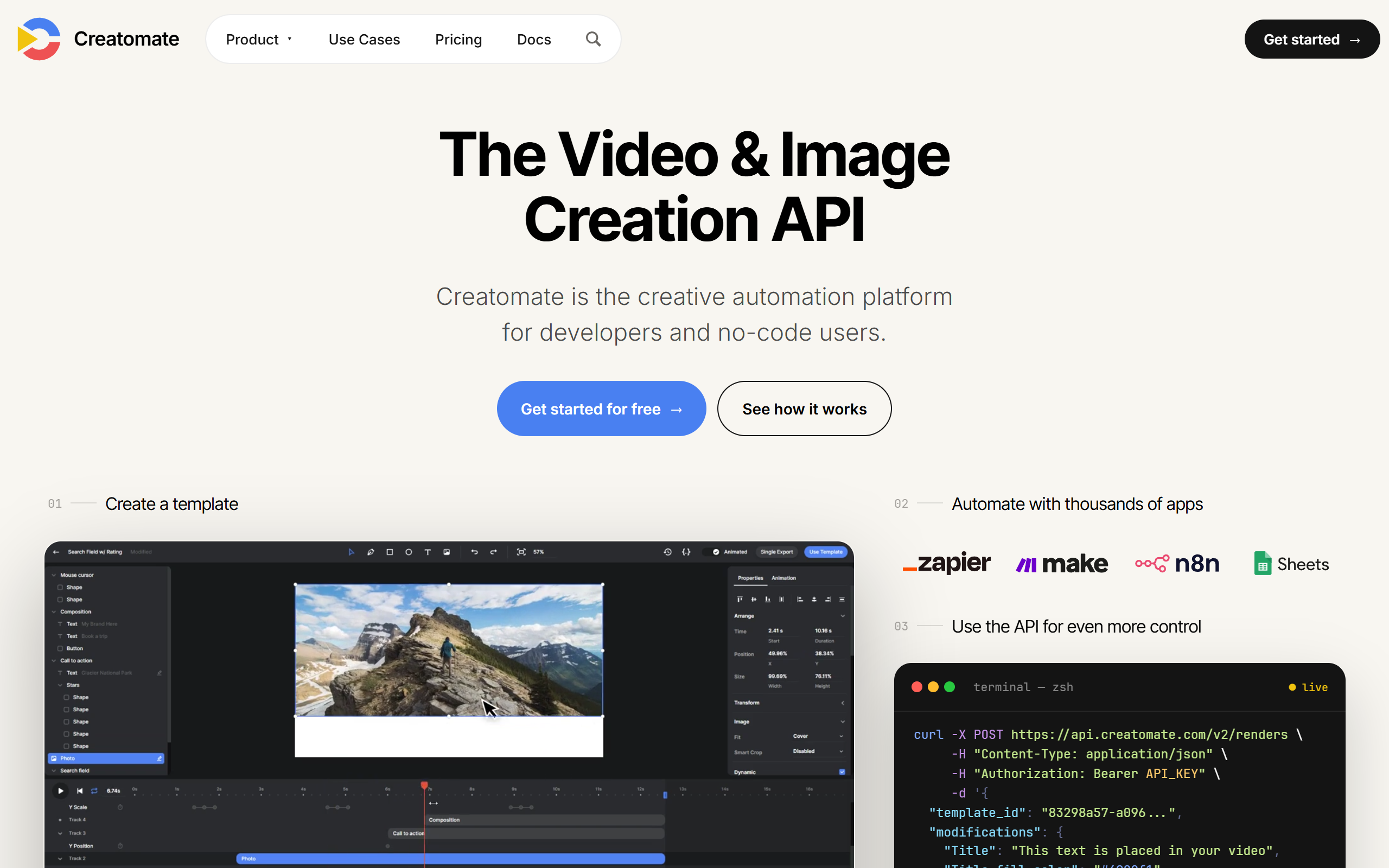Image resolution: width=1389 pixels, height=868 pixels.
Task: Click the Google Sheets logo
Action: coord(1291,564)
